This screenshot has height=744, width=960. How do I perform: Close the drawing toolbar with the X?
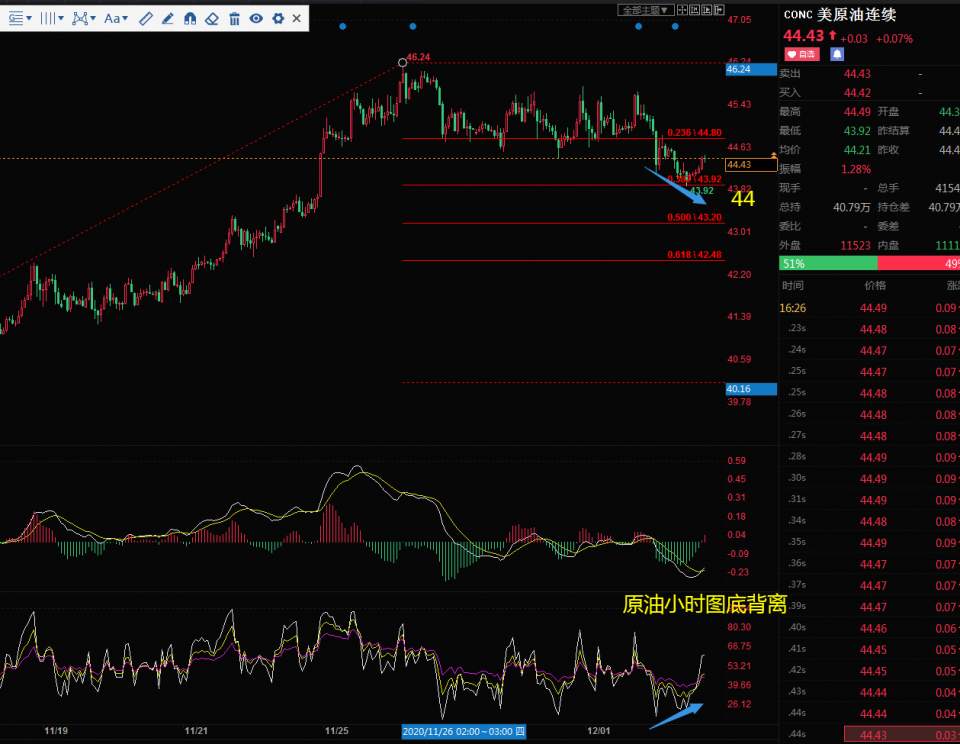[297, 18]
